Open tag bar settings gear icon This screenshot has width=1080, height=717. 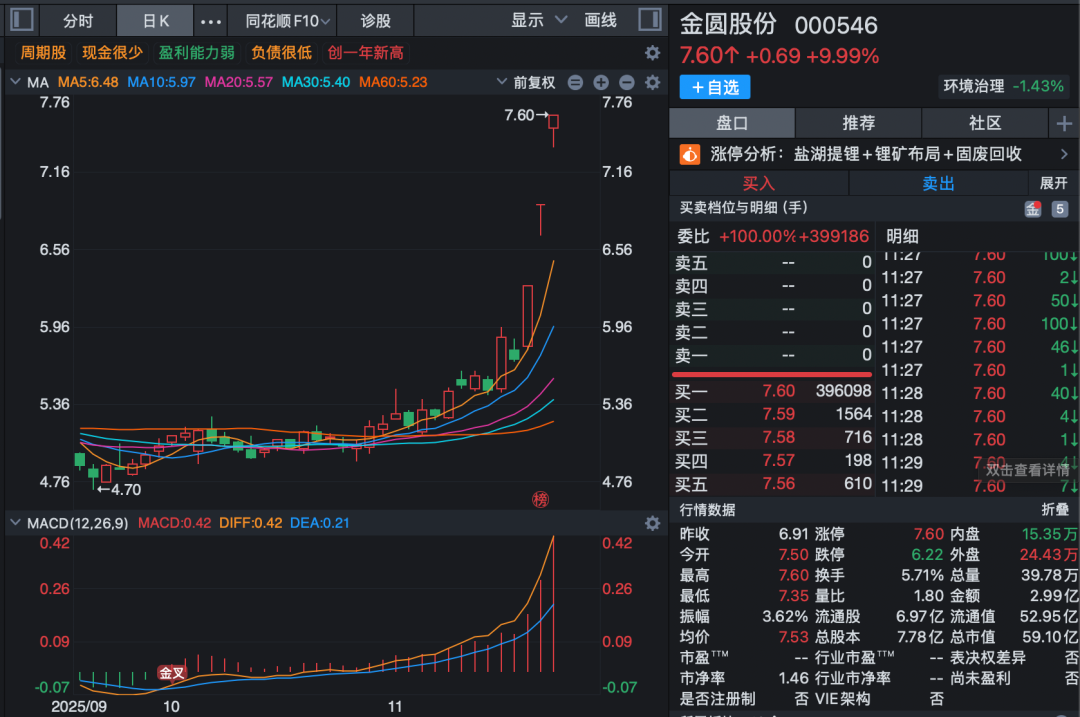point(652,53)
